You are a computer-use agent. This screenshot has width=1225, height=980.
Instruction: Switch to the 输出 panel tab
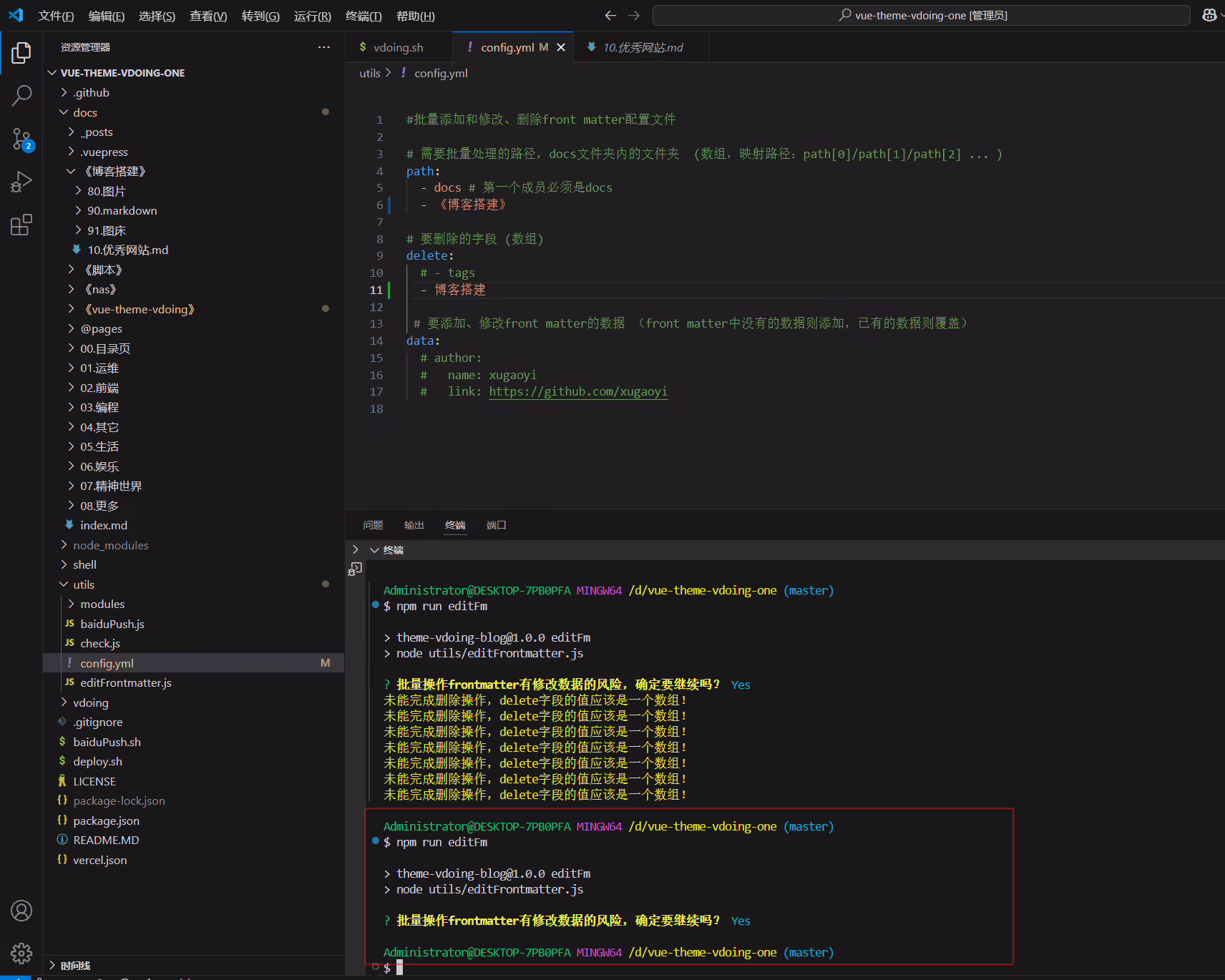click(x=414, y=525)
